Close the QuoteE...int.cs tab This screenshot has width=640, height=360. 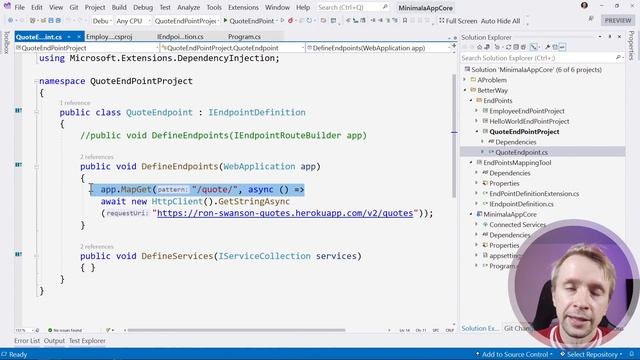pyautogui.click(x=79, y=37)
